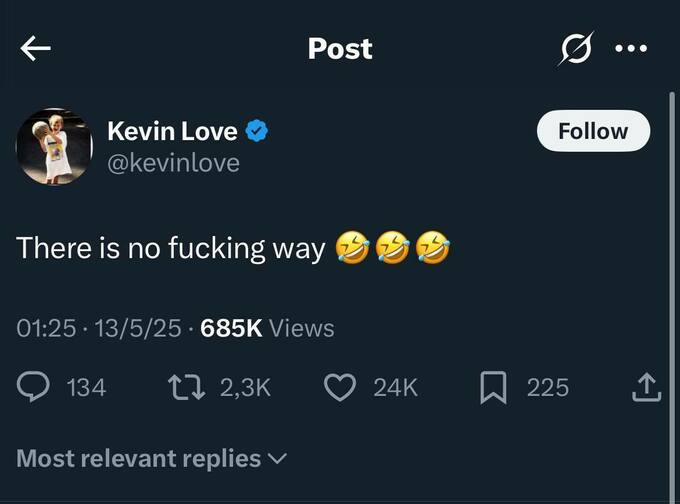Click the reply speech bubble icon
This screenshot has width=680, height=504.
33,387
